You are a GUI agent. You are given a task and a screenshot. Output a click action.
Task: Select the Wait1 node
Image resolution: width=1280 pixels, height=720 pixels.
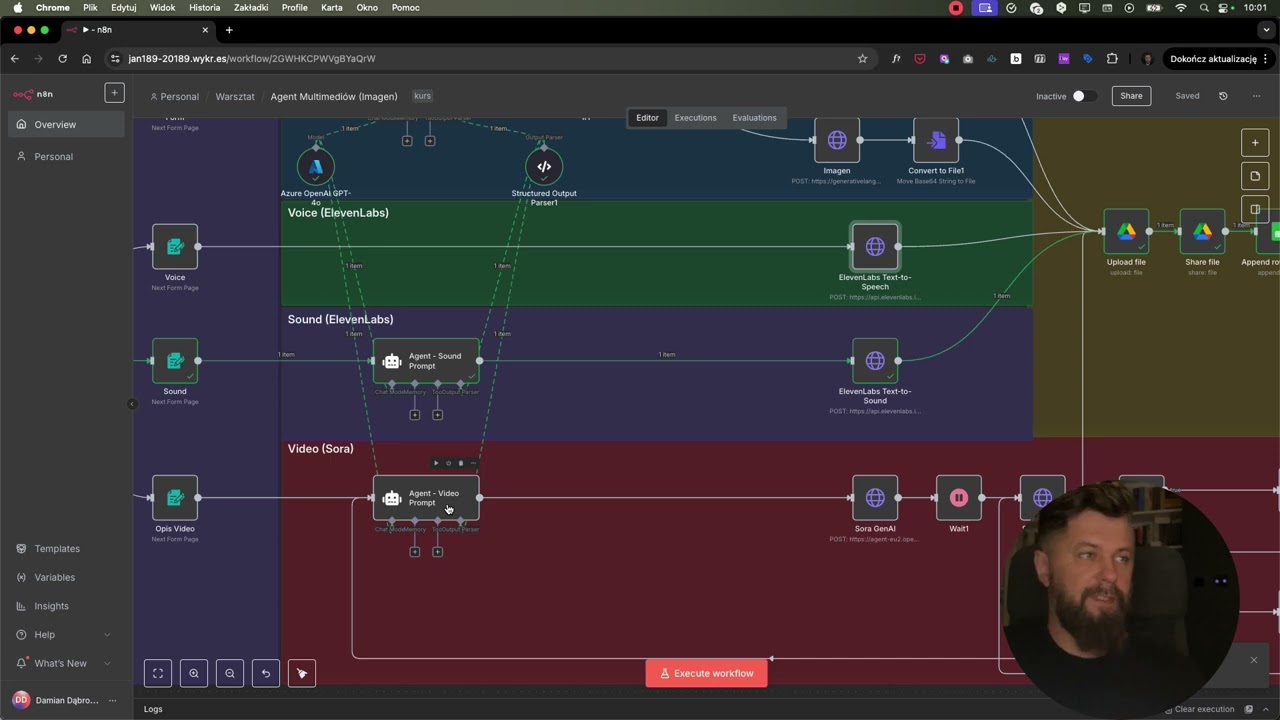(959, 497)
